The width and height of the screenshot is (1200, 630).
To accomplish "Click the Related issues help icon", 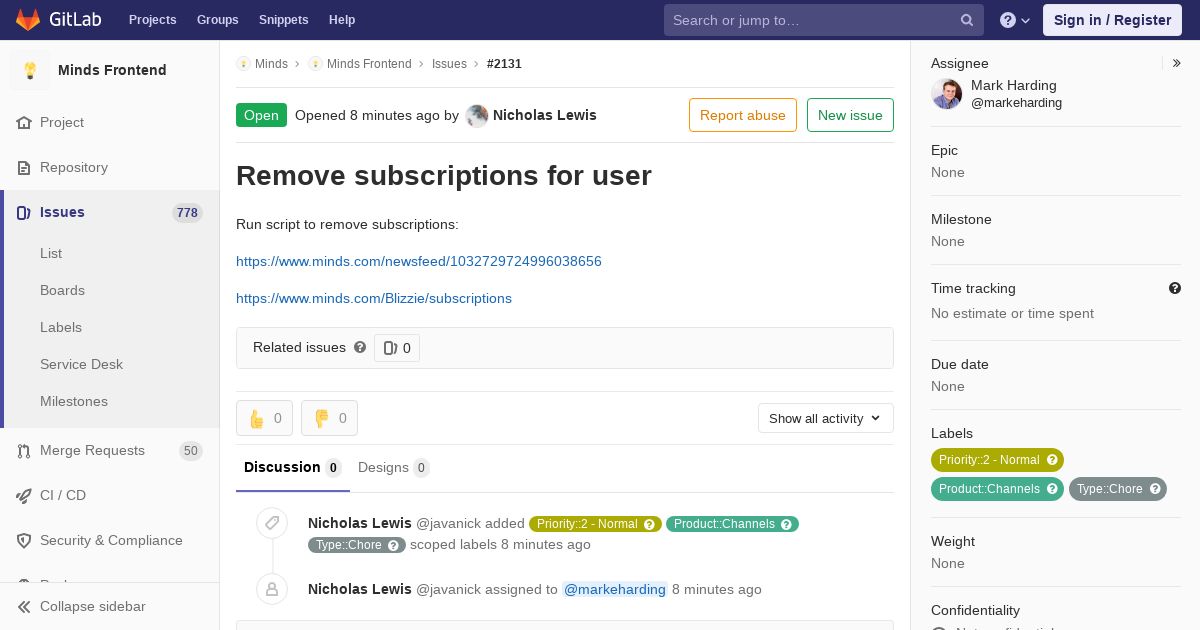I will pyautogui.click(x=360, y=347).
